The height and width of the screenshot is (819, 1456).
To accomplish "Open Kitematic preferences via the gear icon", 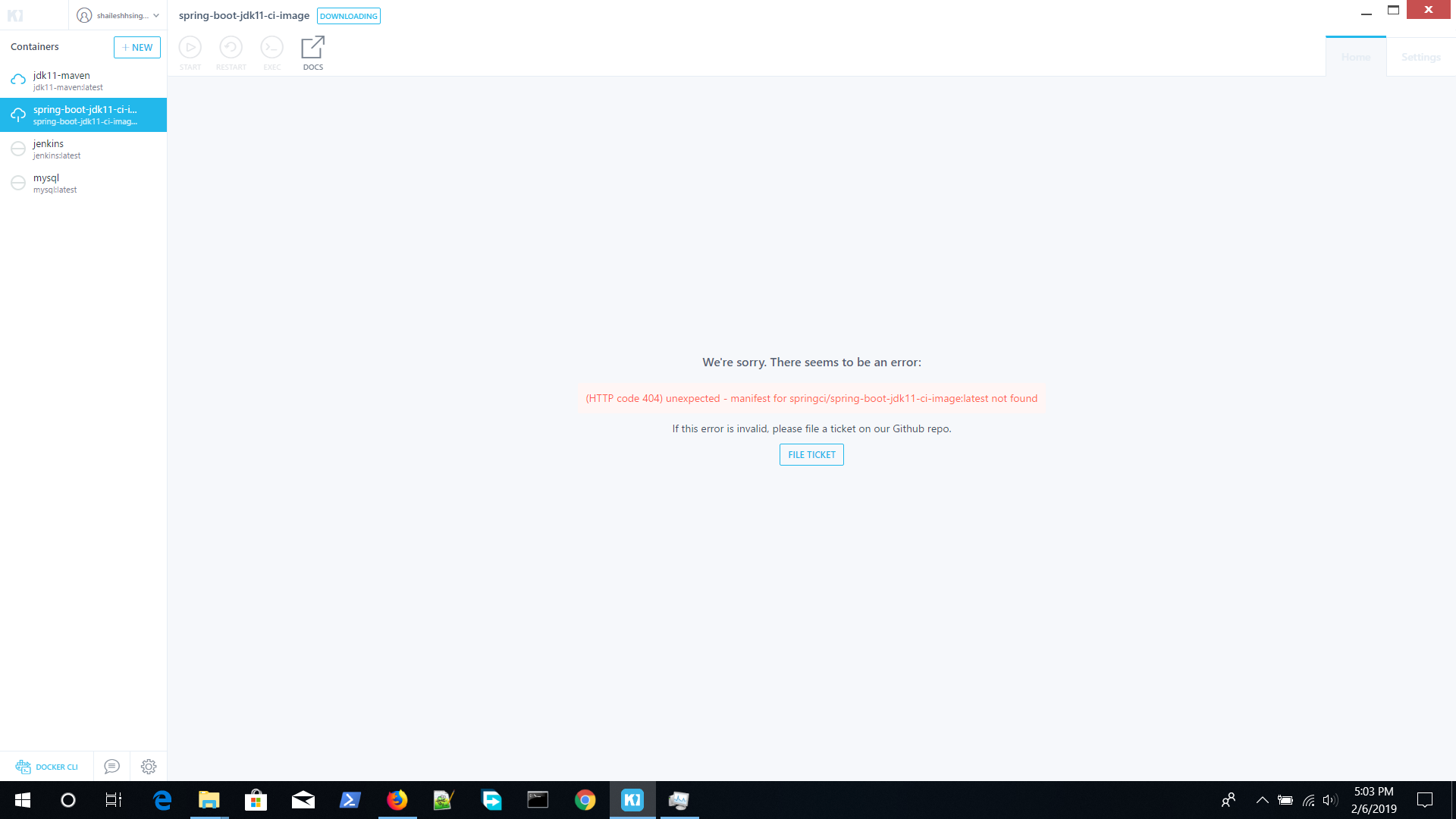I will pos(149,767).
